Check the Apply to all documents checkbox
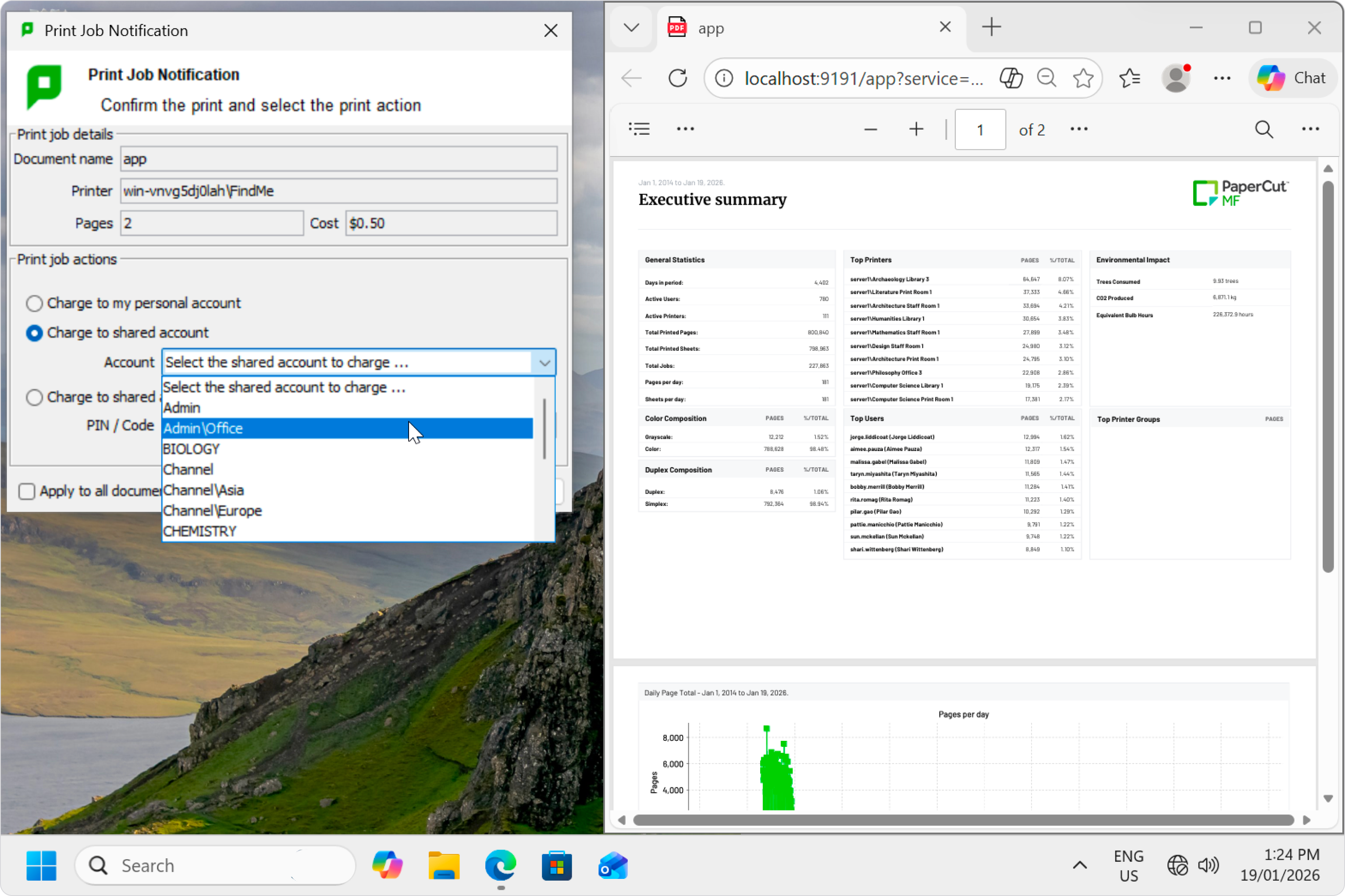The height and width of the screenshot is (896, 1345). 26,491
